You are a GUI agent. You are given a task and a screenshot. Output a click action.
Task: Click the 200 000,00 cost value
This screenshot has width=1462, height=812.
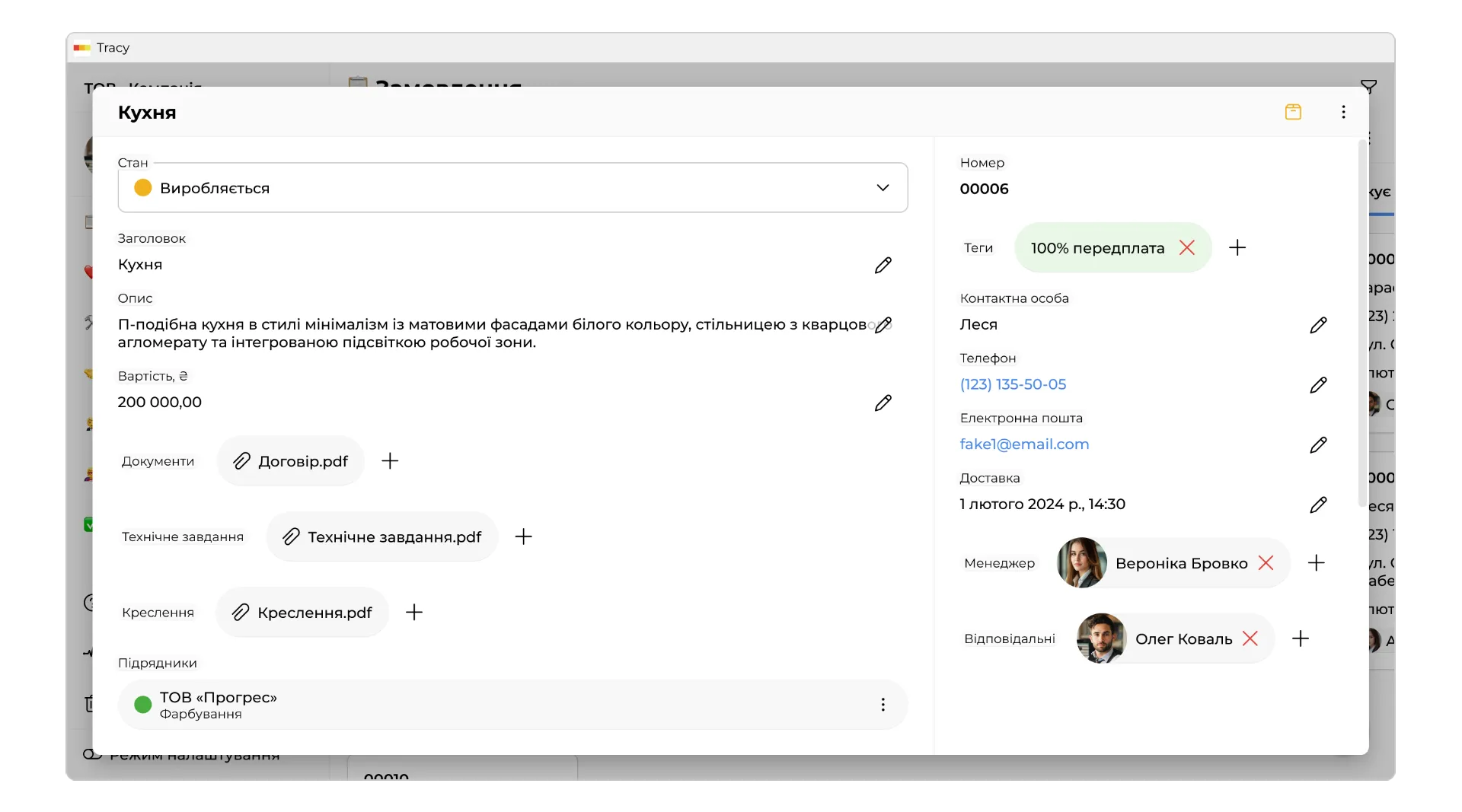click(x=159, y=402)
